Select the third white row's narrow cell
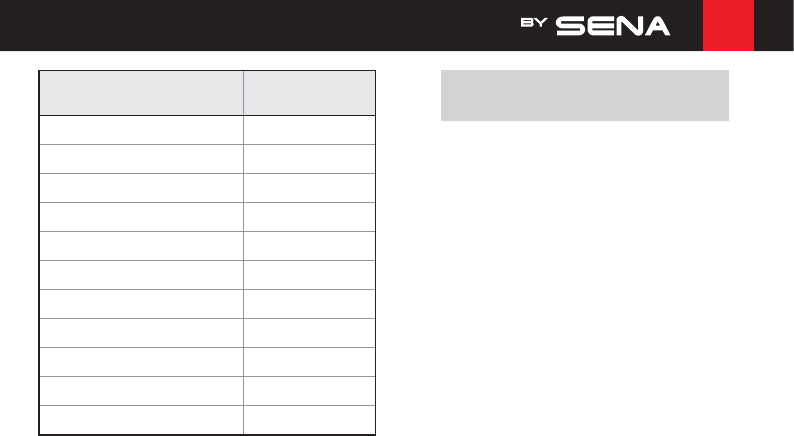 coord(309,188)
